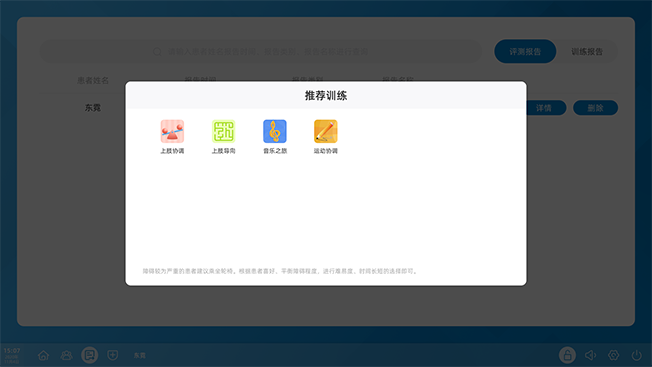This screenshot has width=652, height=367.
Task: Click the 患者姓名 column header
Action: [93, 80]
